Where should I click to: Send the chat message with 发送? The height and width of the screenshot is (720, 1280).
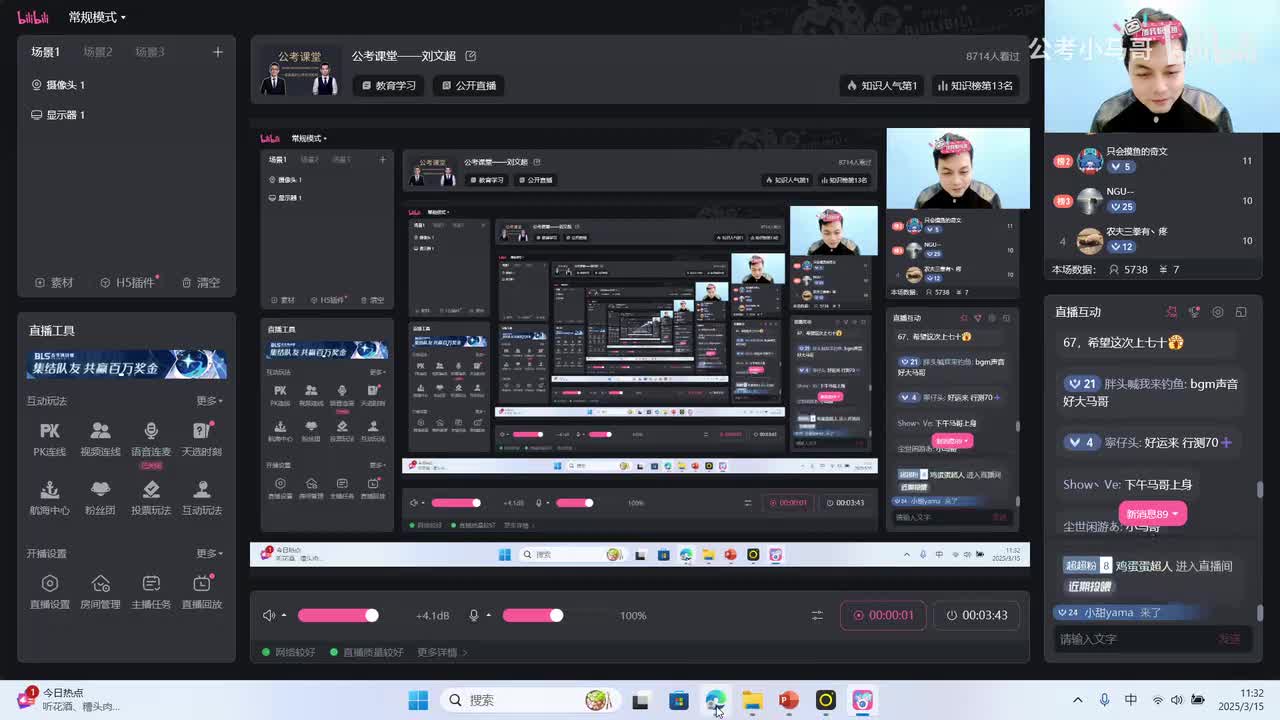coord(1229,639)
